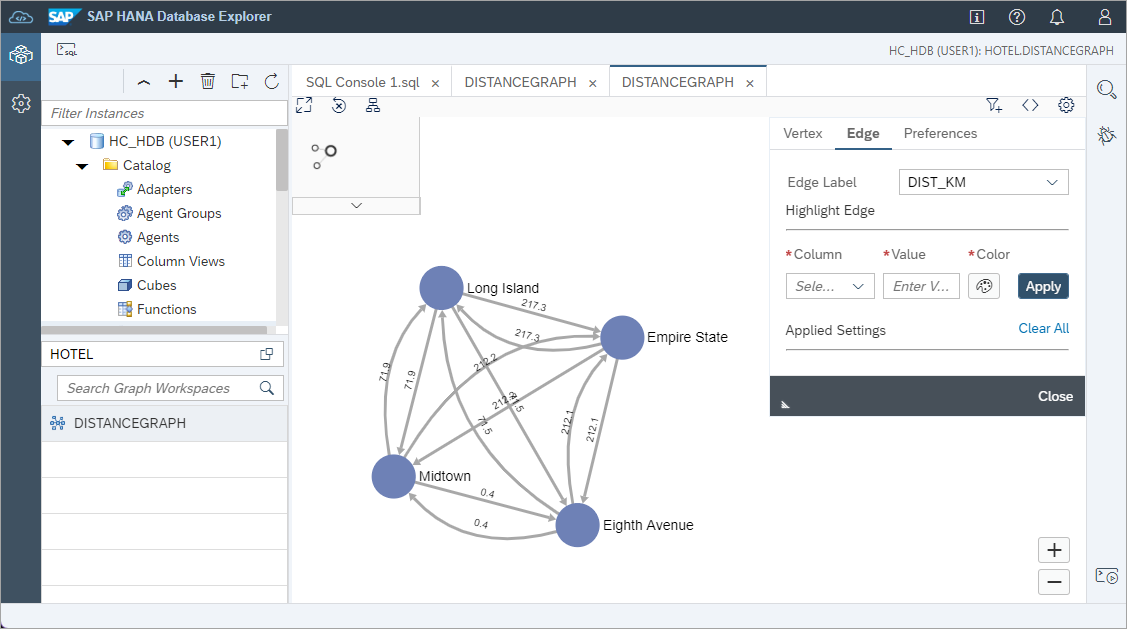Image resolution: width=1127 pixels, height=629 pixels.
Task: Open notifications bell icon
Action: (1057, 17)
